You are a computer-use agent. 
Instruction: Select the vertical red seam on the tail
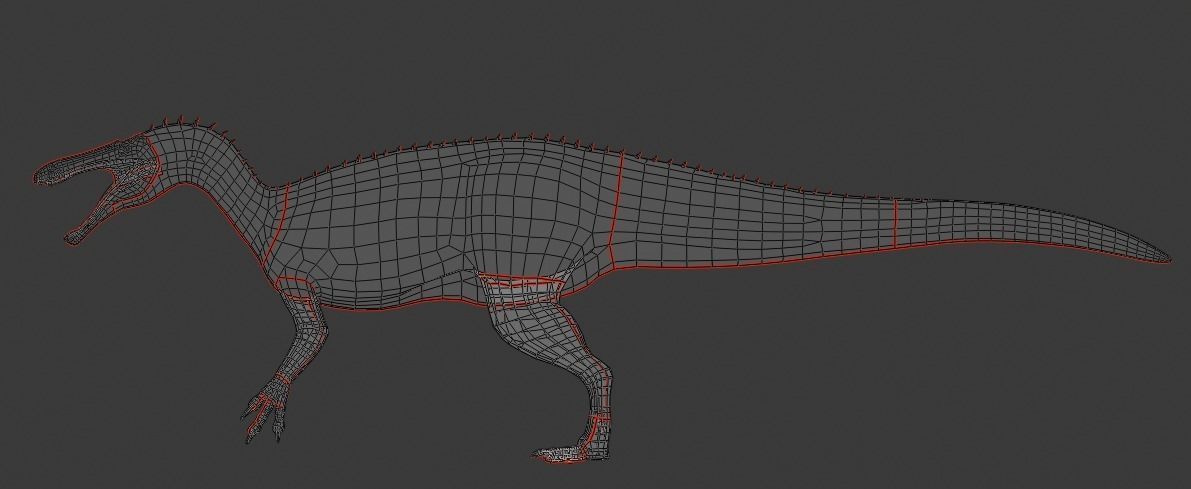tap(896, 222)
